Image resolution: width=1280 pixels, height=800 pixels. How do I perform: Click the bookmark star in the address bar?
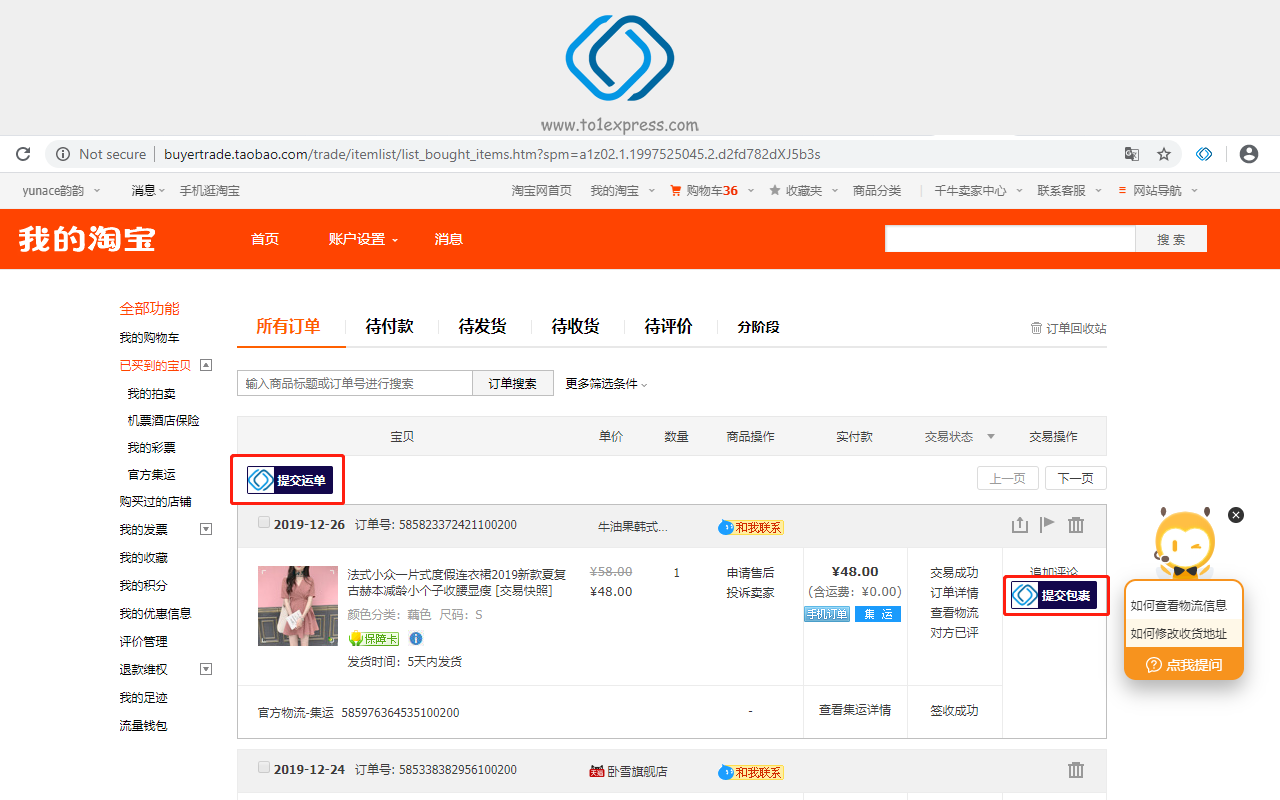tap(1163, 154)
